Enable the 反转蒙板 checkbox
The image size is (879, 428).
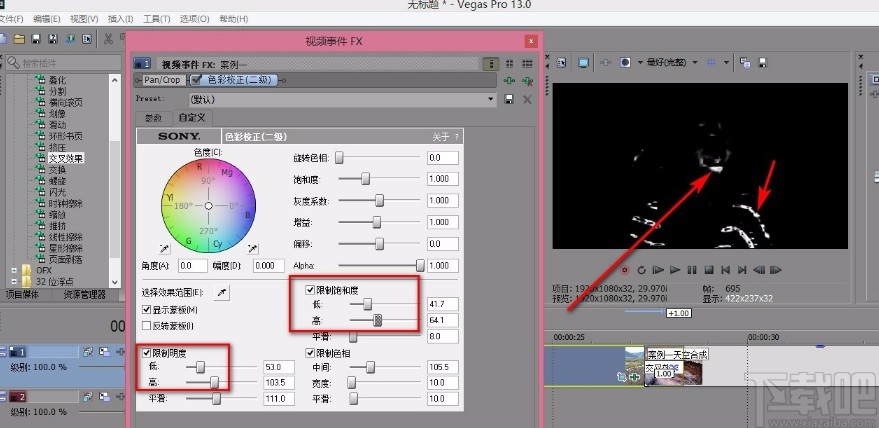(146, 325)
